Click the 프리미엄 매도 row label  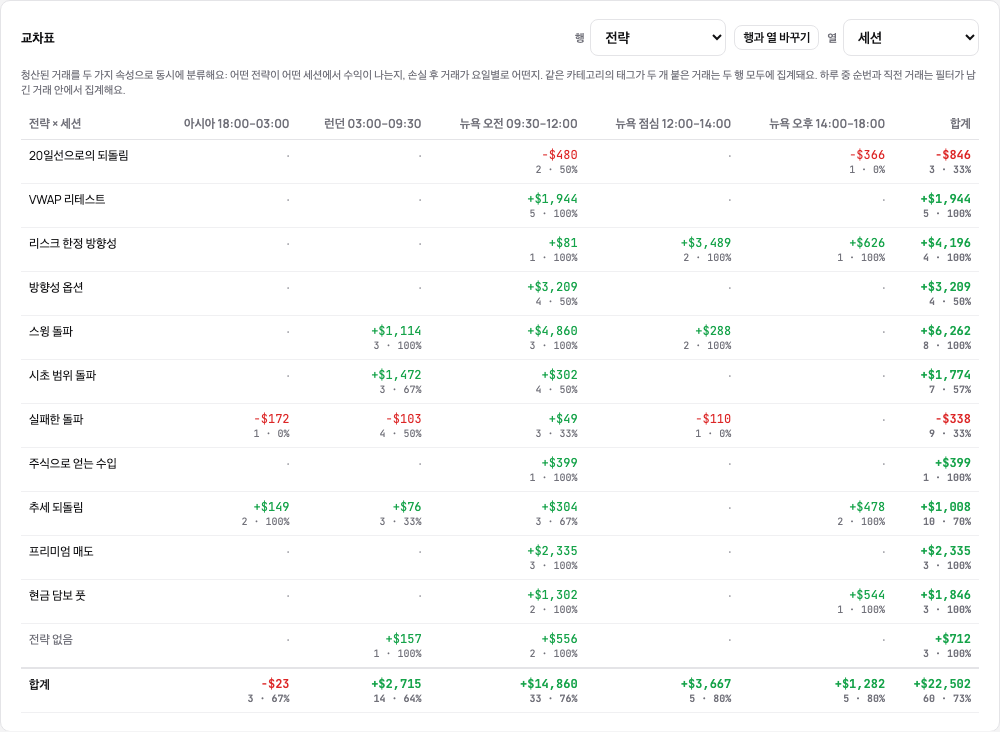tap(61, 552)
